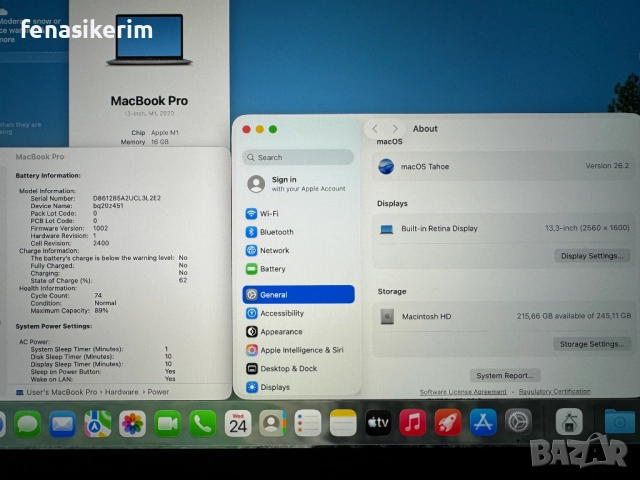Open Music app in the Dock
640x480 pixels.
click(x=413, y=423)
